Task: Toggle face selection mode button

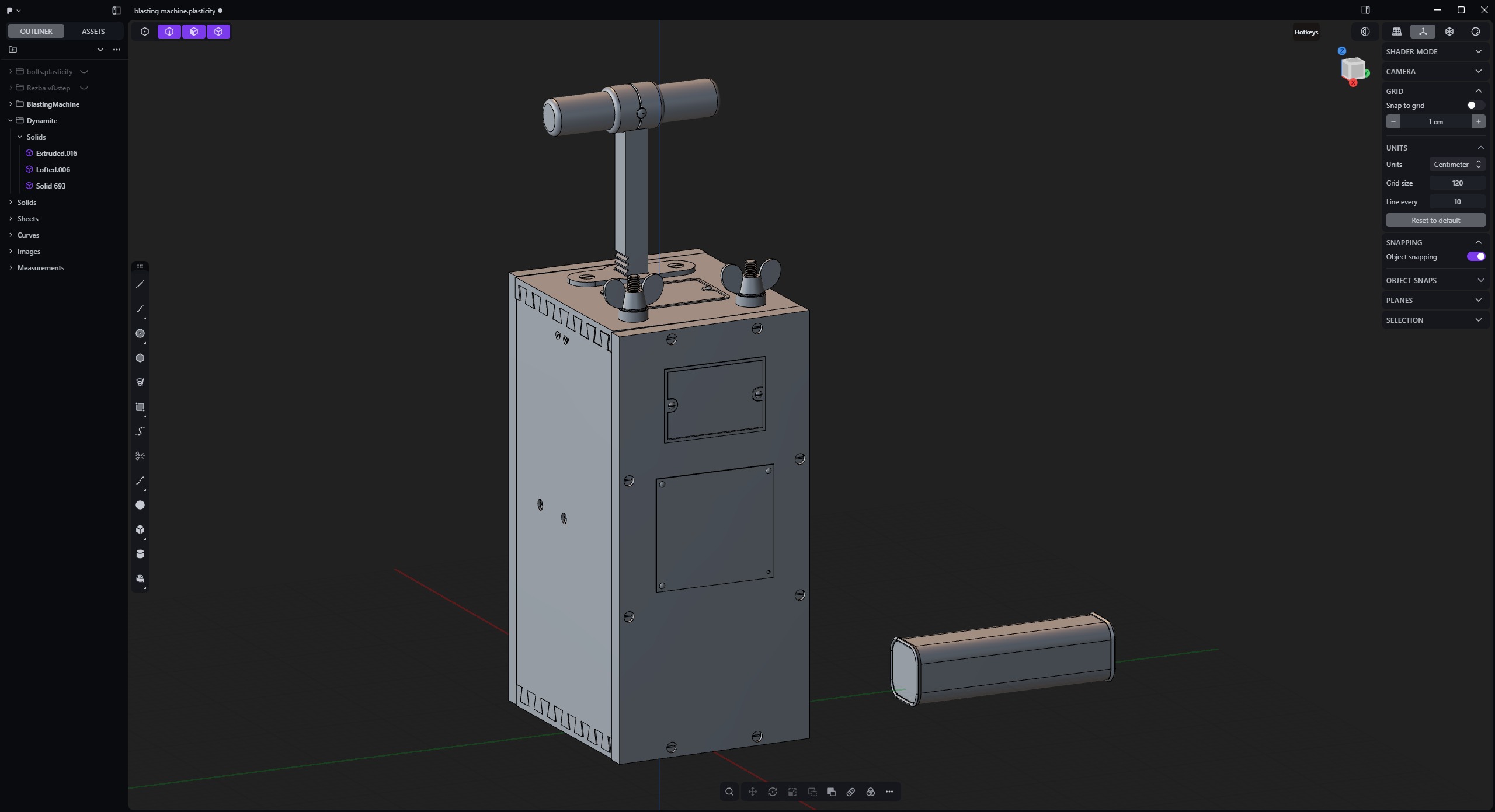Action: (x=194, y=32)
